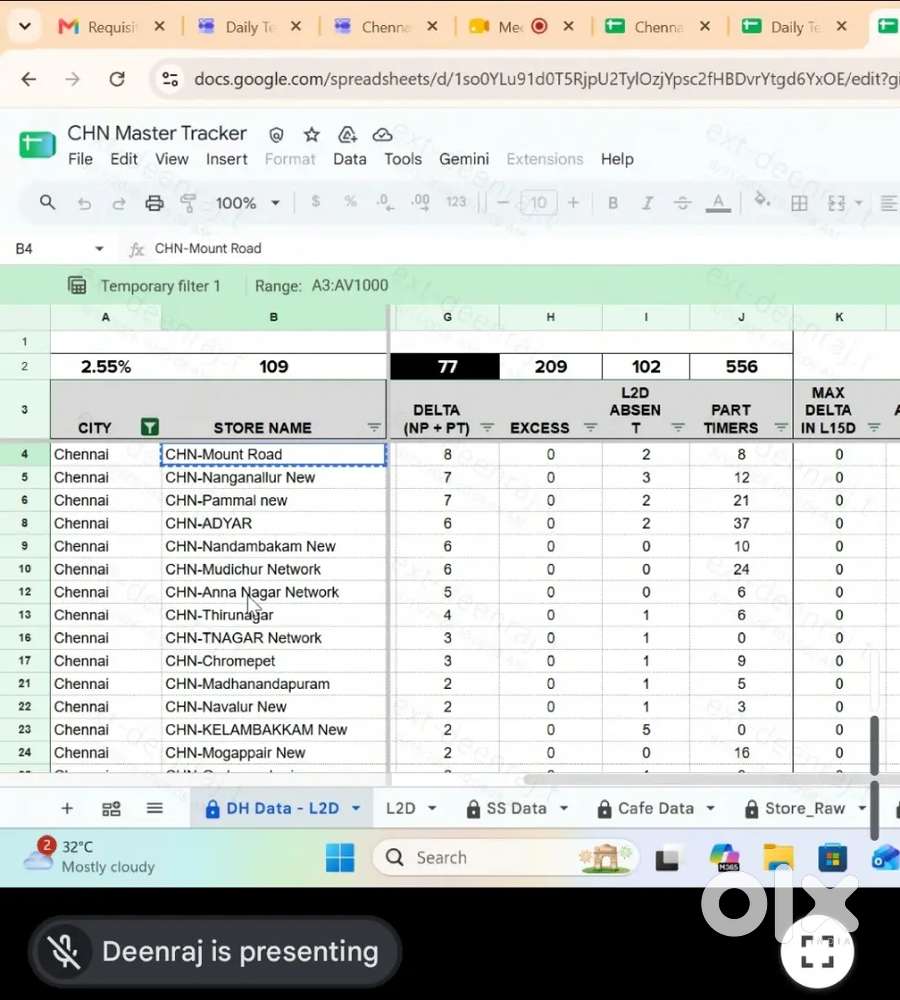Open green CITY column filter
This screenshot has height=1000, width=900.
150,427
